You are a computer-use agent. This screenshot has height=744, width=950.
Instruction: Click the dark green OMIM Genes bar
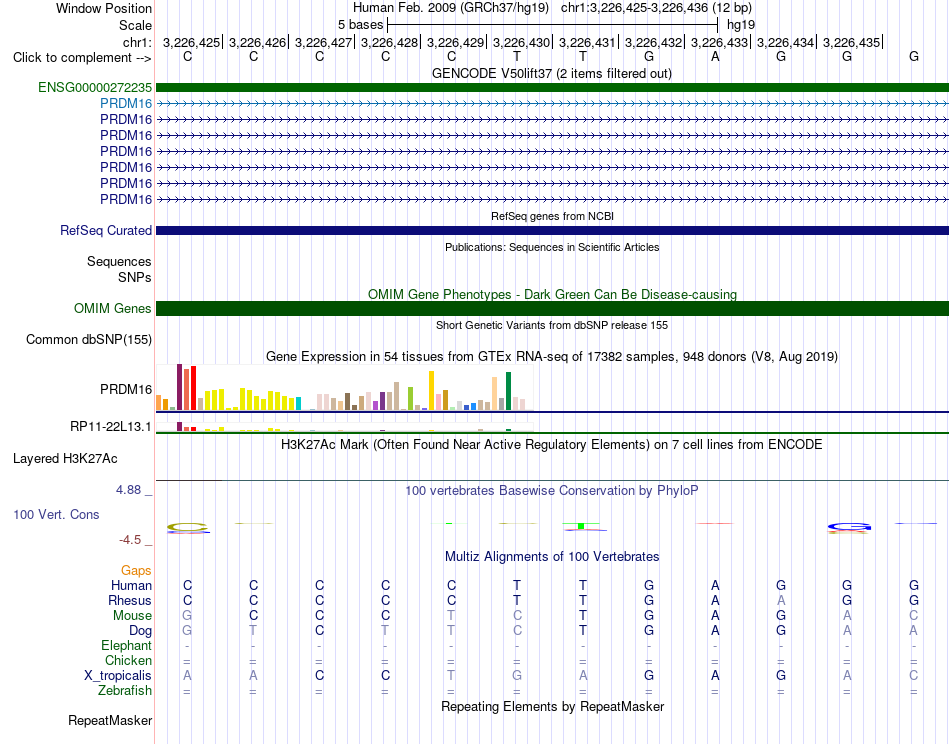coord(552,308)
